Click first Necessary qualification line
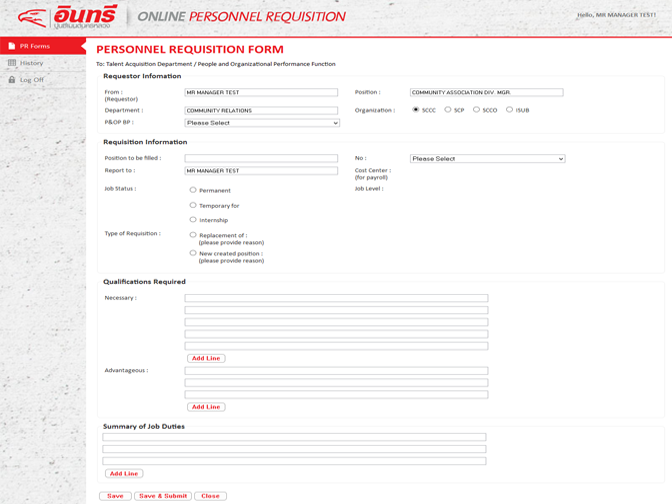The height and width of the screenshot is (504, 672). click(x=336, y=298)
